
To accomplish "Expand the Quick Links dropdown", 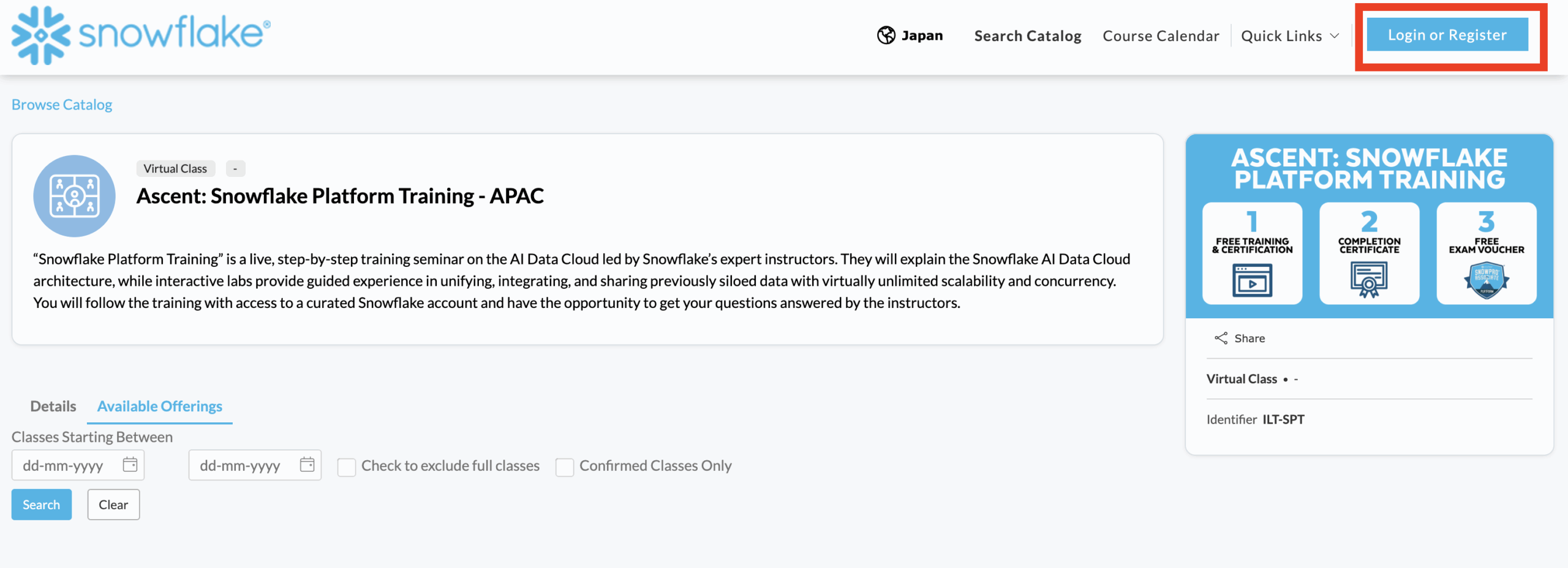I will [x=1289, y=36].
